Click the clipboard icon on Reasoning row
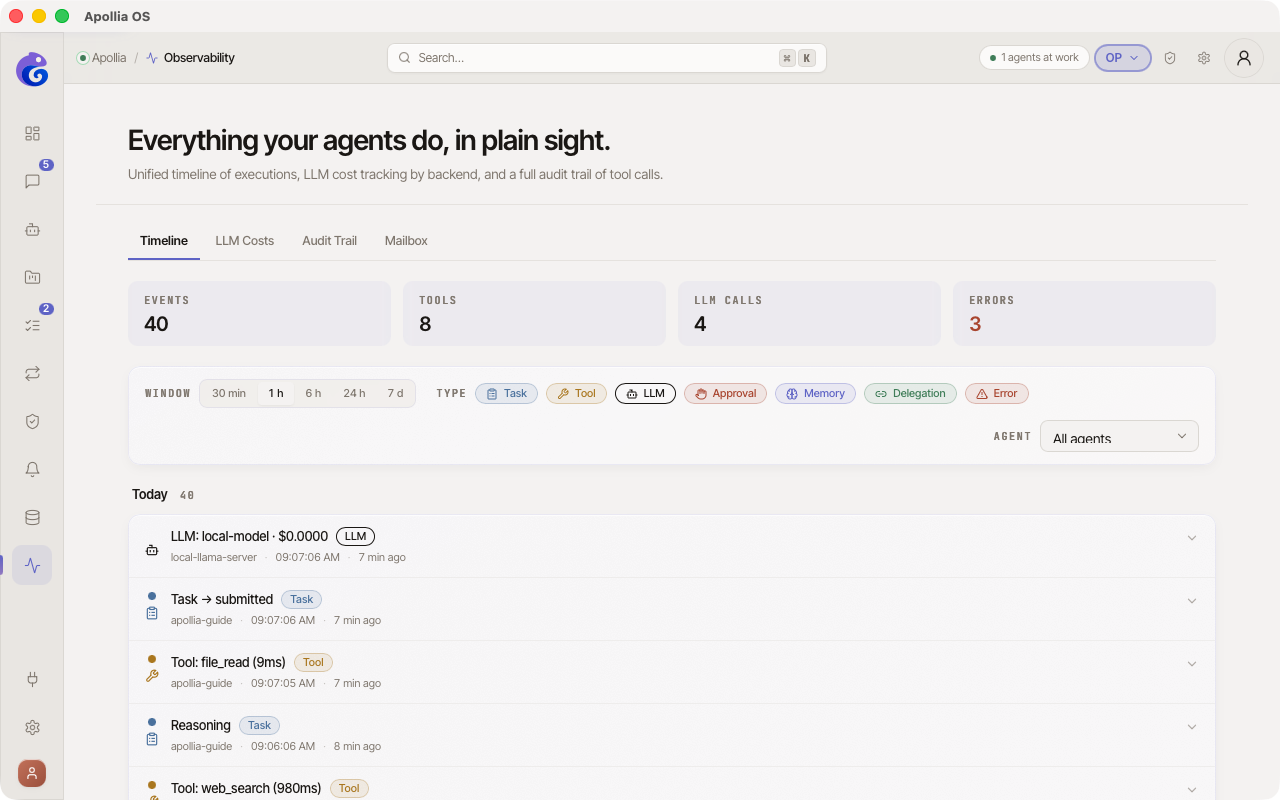This screenshot has width=1280, height=800. (x=152, y=739)
